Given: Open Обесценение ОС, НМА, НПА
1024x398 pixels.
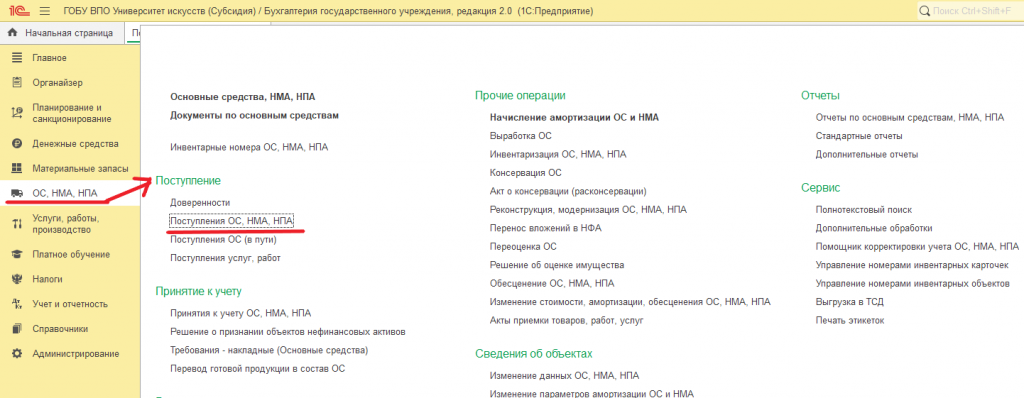Looking at the screenshot, I should [x=552, y=284].
